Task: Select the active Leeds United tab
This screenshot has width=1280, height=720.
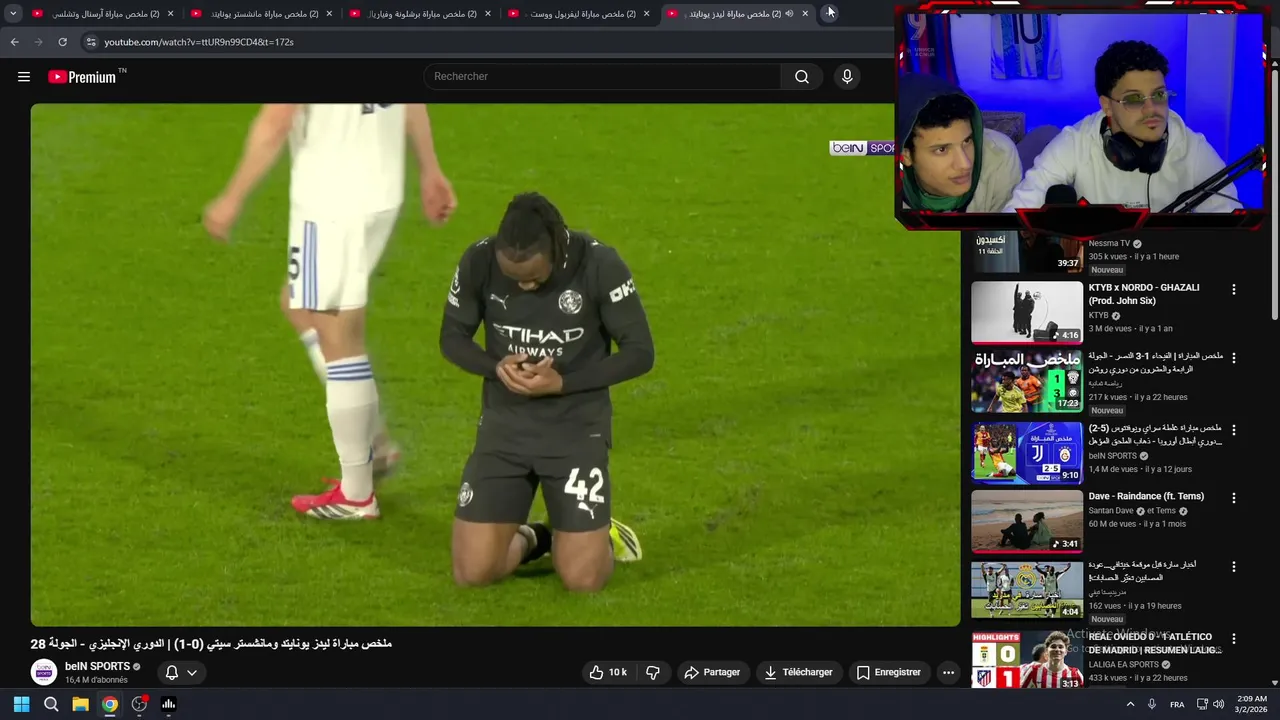Action: 738,14
